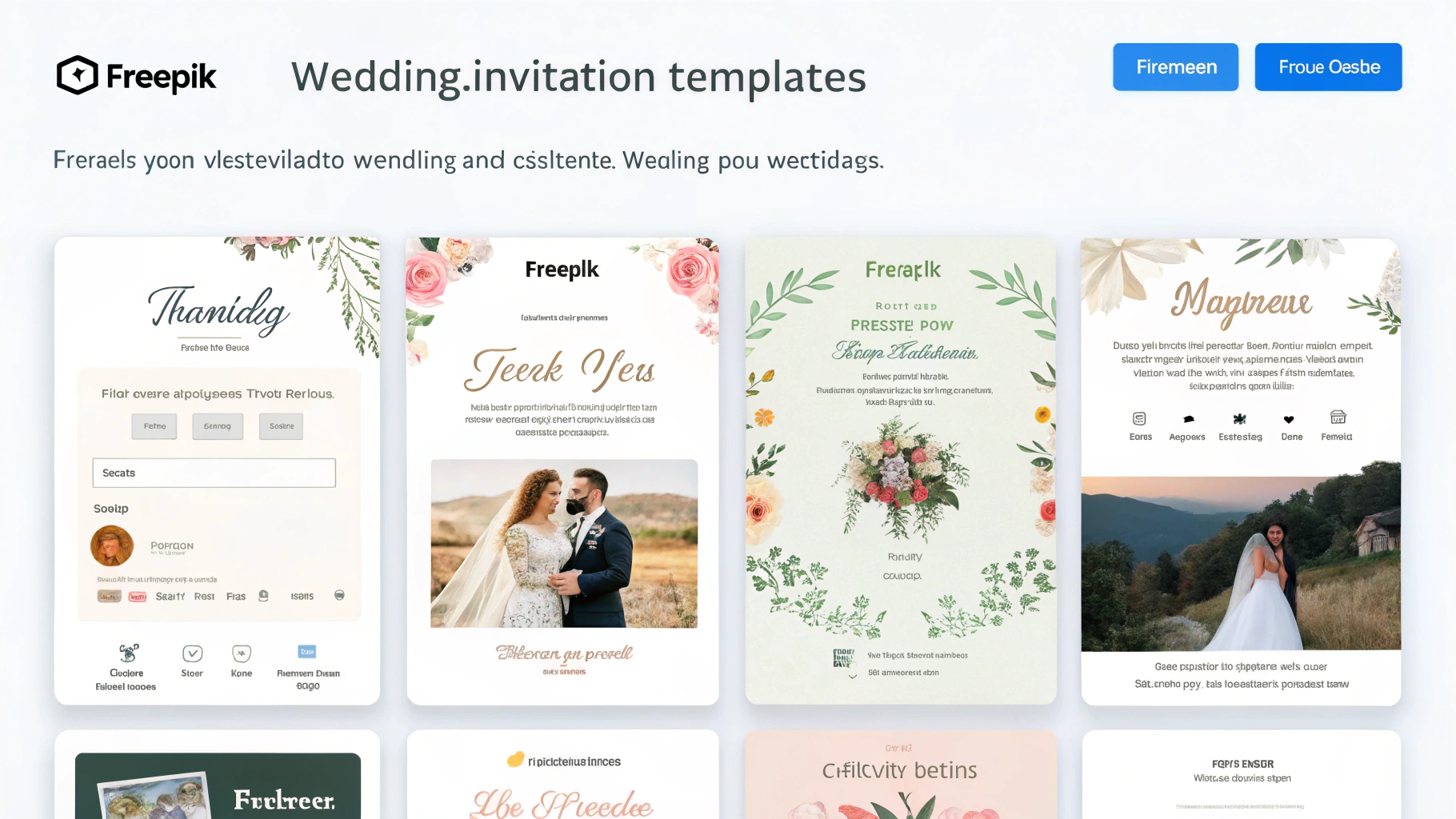Click the Froue Oesbe button
The image size is (1456, 819).
1328,67
